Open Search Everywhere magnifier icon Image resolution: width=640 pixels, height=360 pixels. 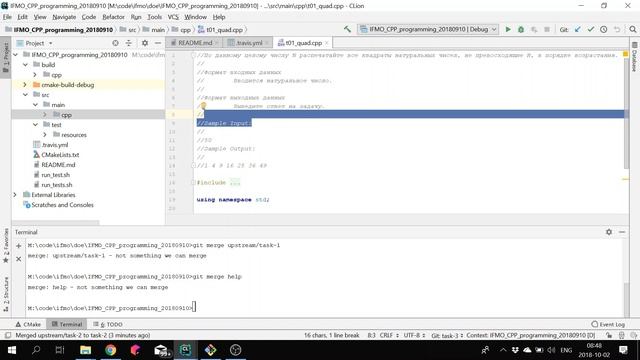633,29
